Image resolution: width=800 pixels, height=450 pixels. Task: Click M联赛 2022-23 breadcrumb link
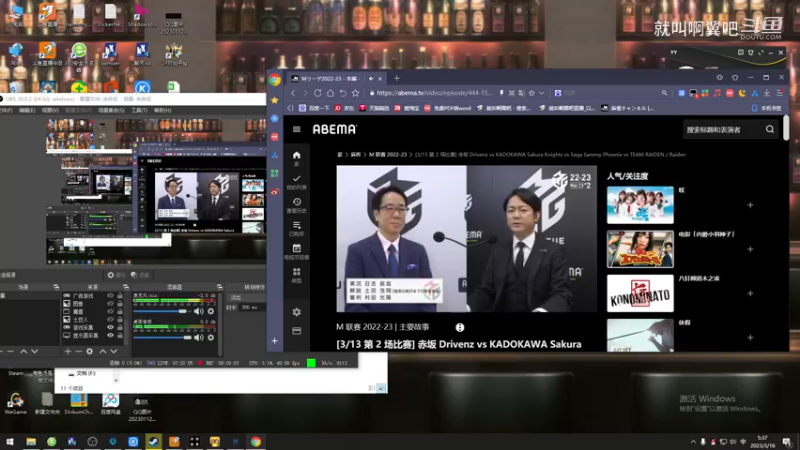388,155
